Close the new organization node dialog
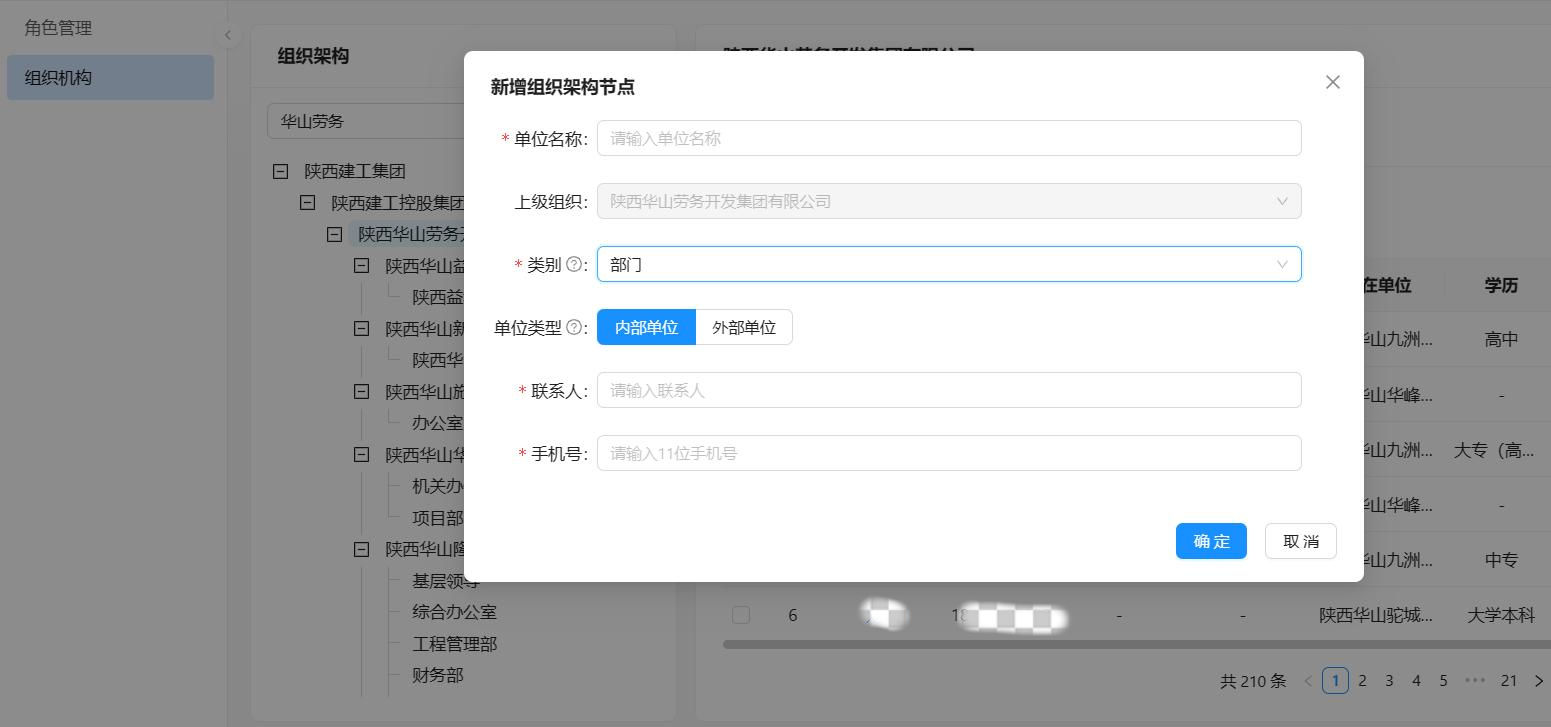This screenshot has height=727, width=1551. pyautogui.click(x=1332, y=82)
